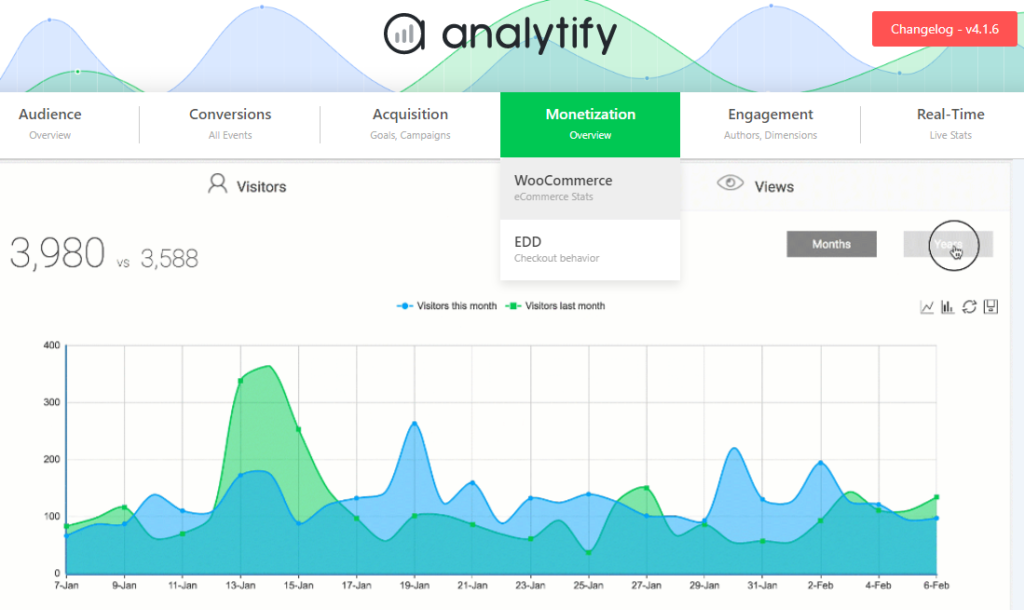Open the Conversions All Events tab
Screen dimensions: 1024x610
[x=230, y=124]
